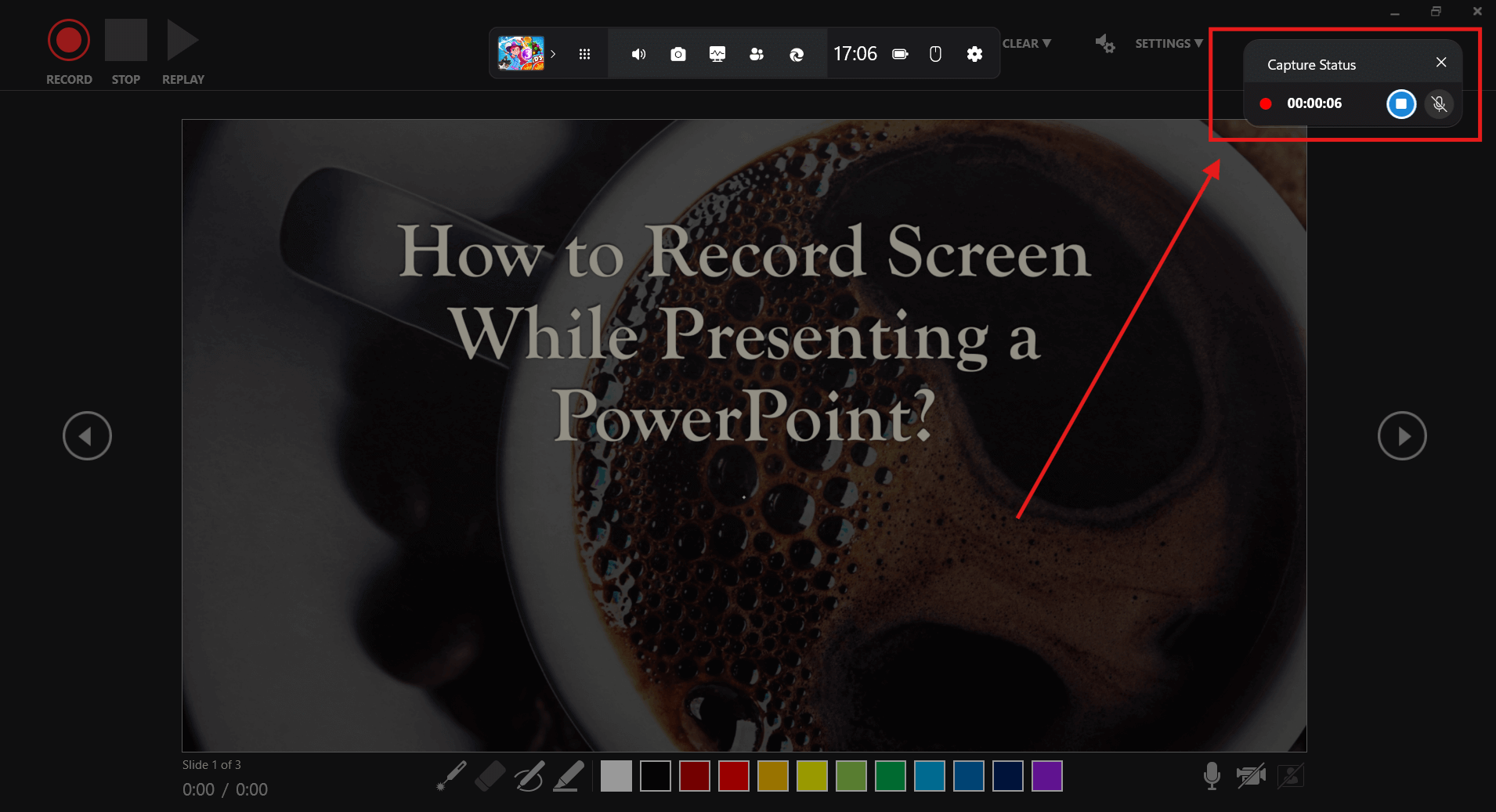Screen dimensions: 1496x812
Task: Choose the navy ink color swatch
Action: pos(1008,776)
